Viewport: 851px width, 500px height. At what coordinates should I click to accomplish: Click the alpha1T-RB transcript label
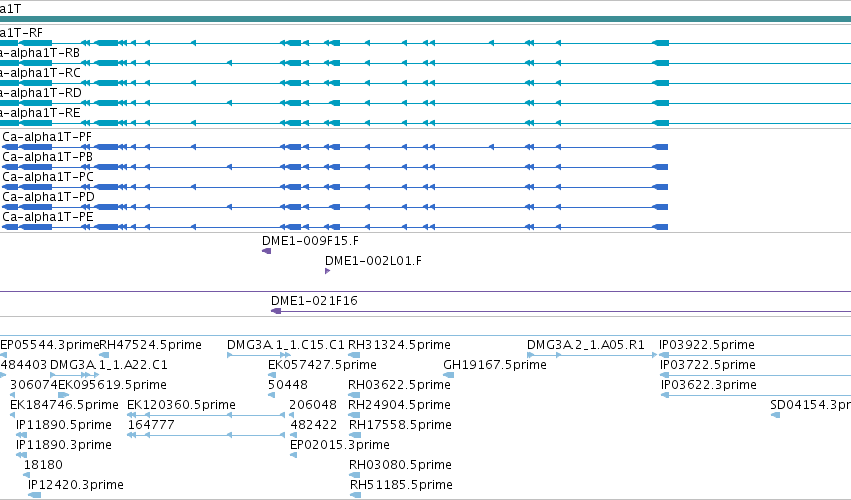coord(40,53)
